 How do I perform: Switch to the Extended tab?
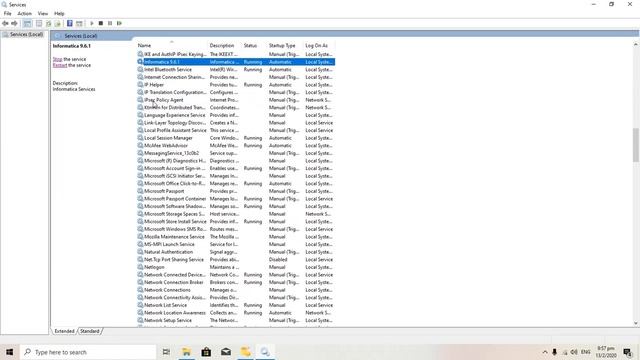64,331
